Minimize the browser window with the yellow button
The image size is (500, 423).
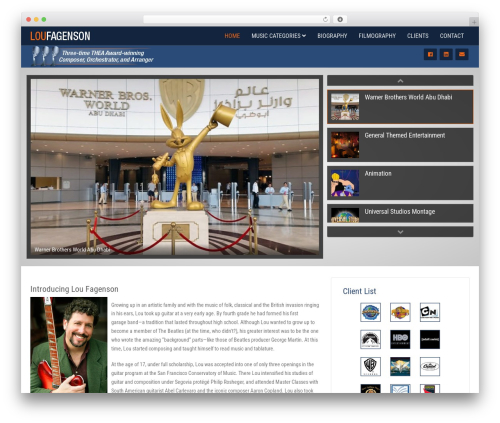point(36,19)
